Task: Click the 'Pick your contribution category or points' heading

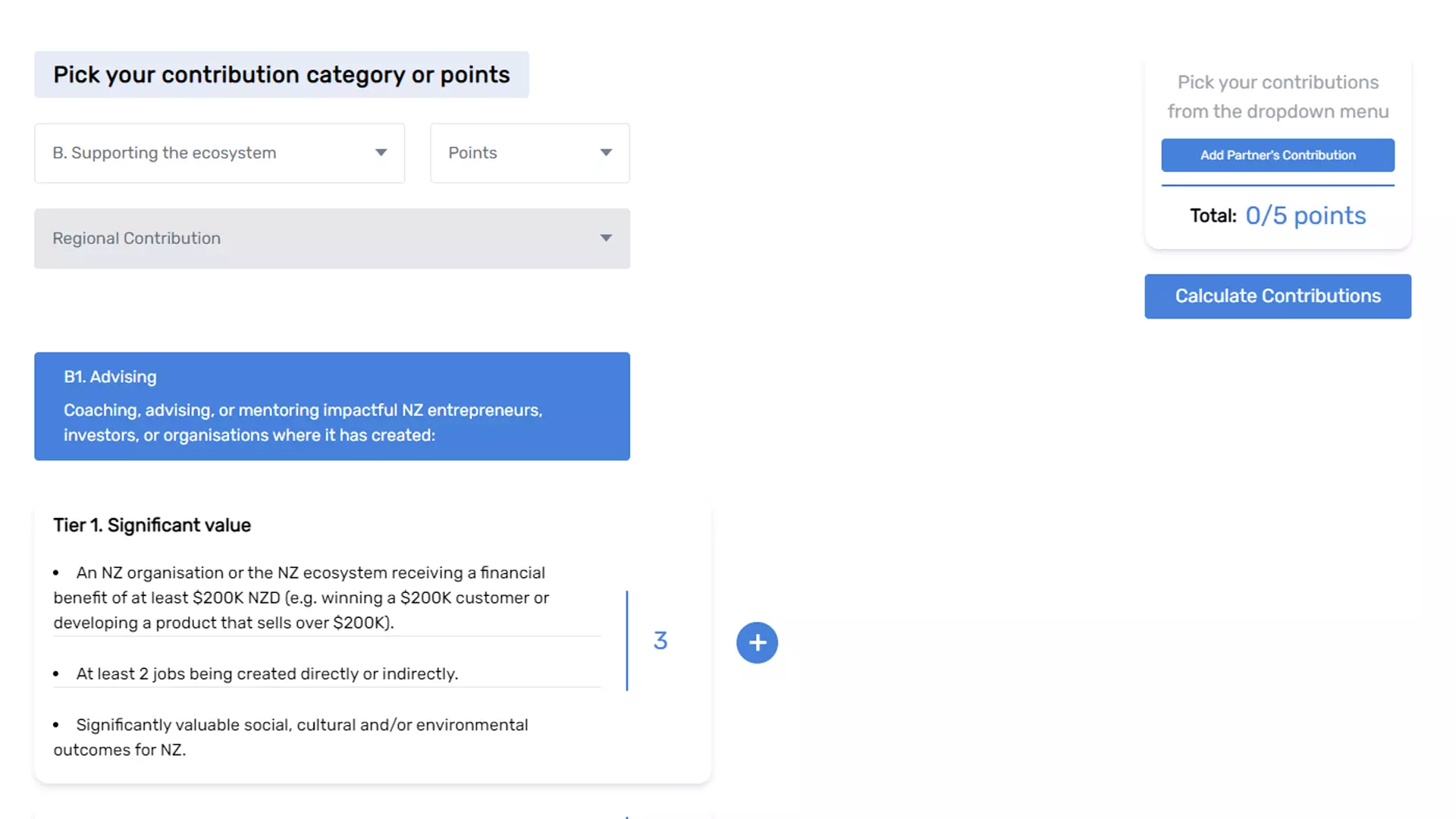Action: pyautogui.click(x=281, y=74)
